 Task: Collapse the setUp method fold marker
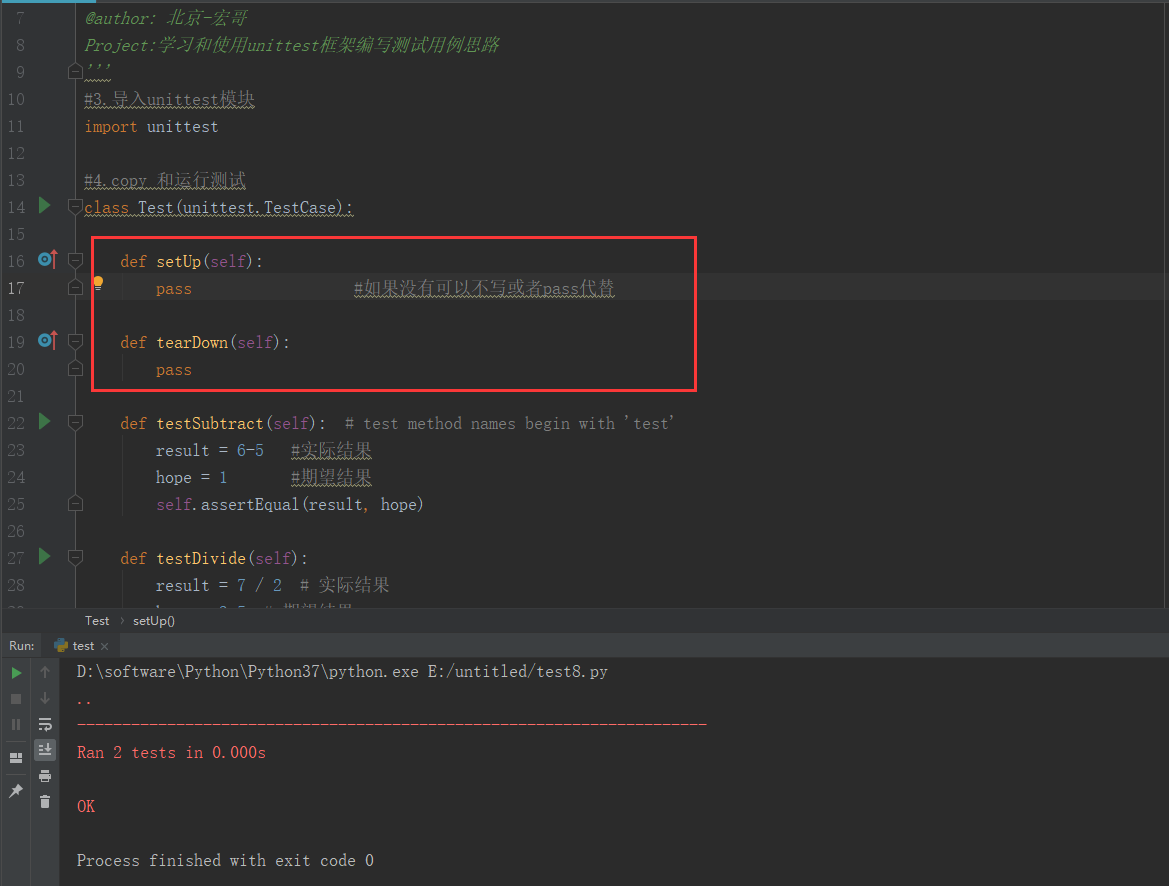75,260
